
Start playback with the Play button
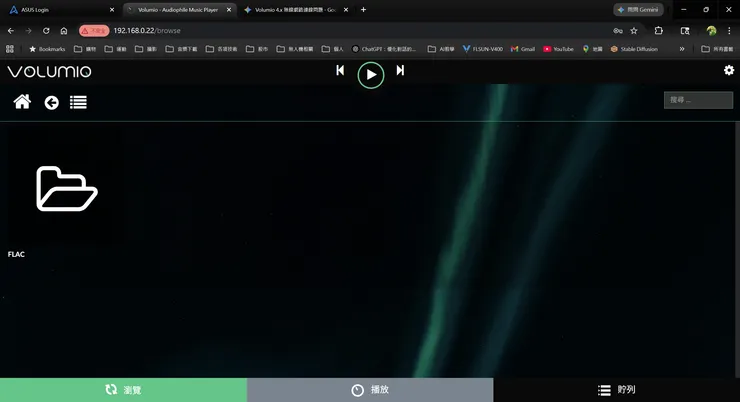pyautogui.click(x=371, y=75)
